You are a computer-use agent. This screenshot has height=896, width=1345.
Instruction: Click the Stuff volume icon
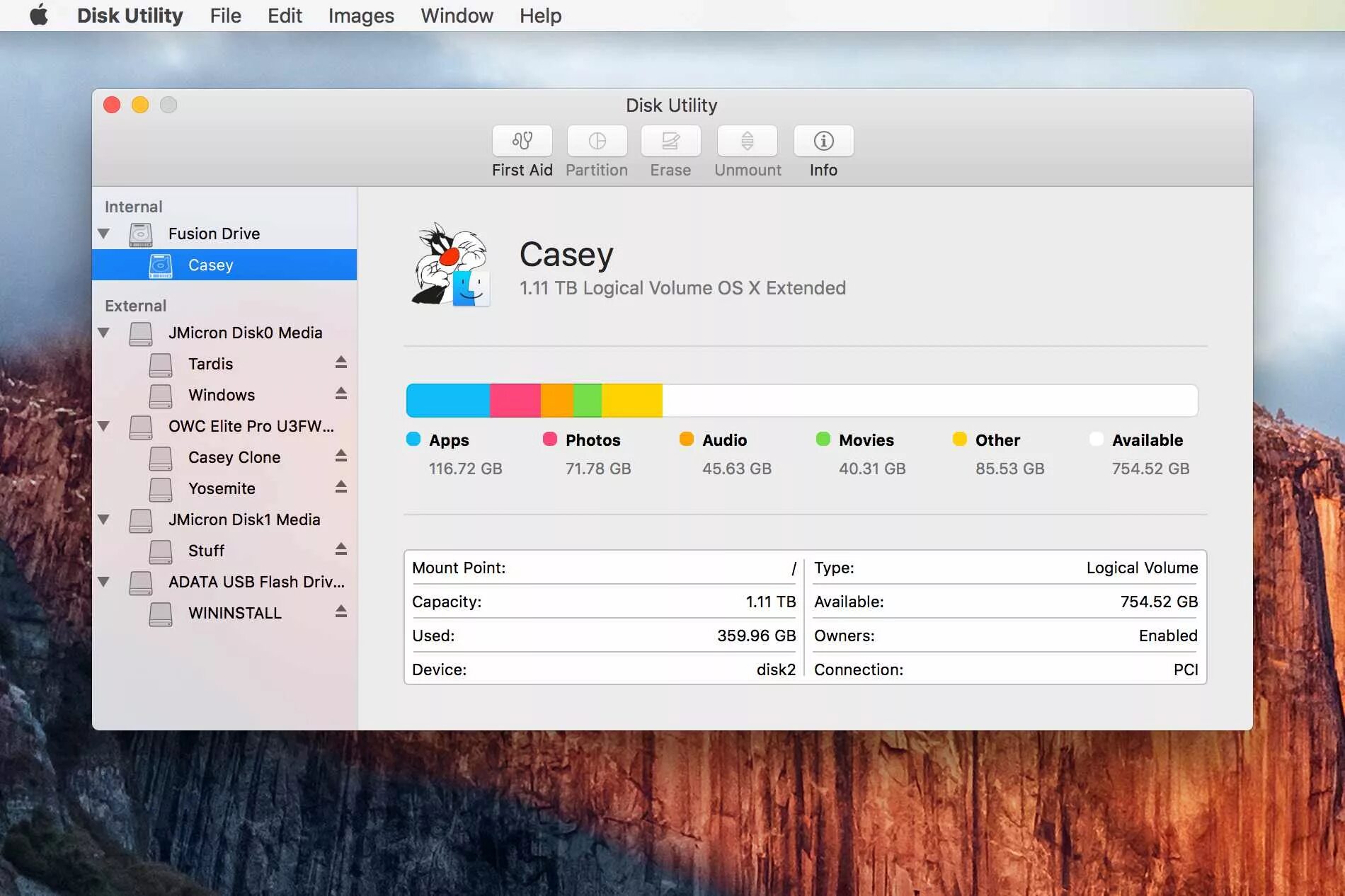click(161, 551)
